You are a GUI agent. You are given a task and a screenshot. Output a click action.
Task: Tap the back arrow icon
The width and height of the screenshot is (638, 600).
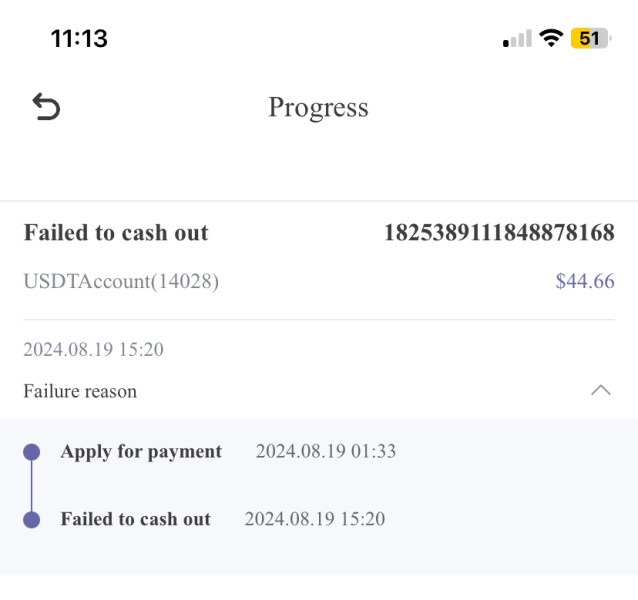(46, 107)
